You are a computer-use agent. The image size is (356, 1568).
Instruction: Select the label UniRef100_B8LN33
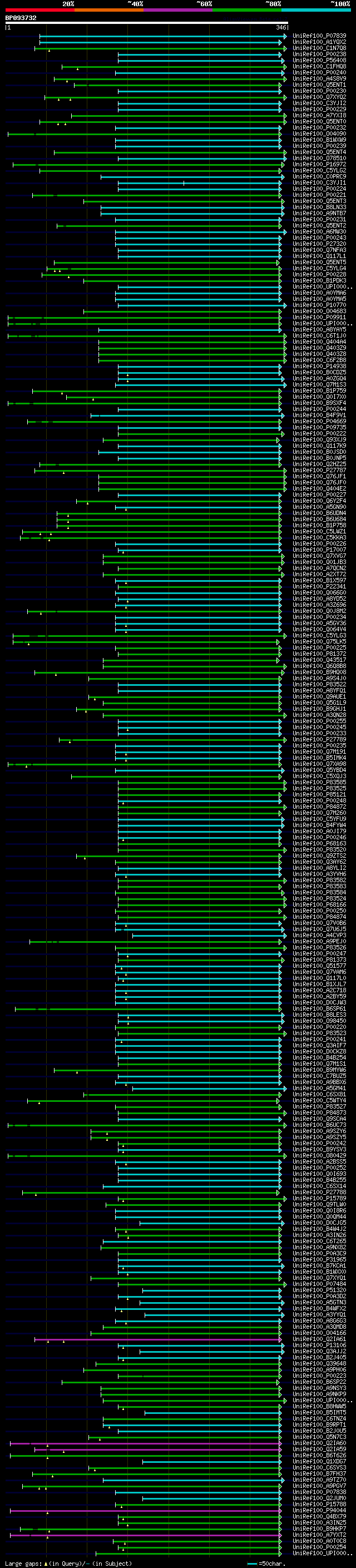pos(319,207)
